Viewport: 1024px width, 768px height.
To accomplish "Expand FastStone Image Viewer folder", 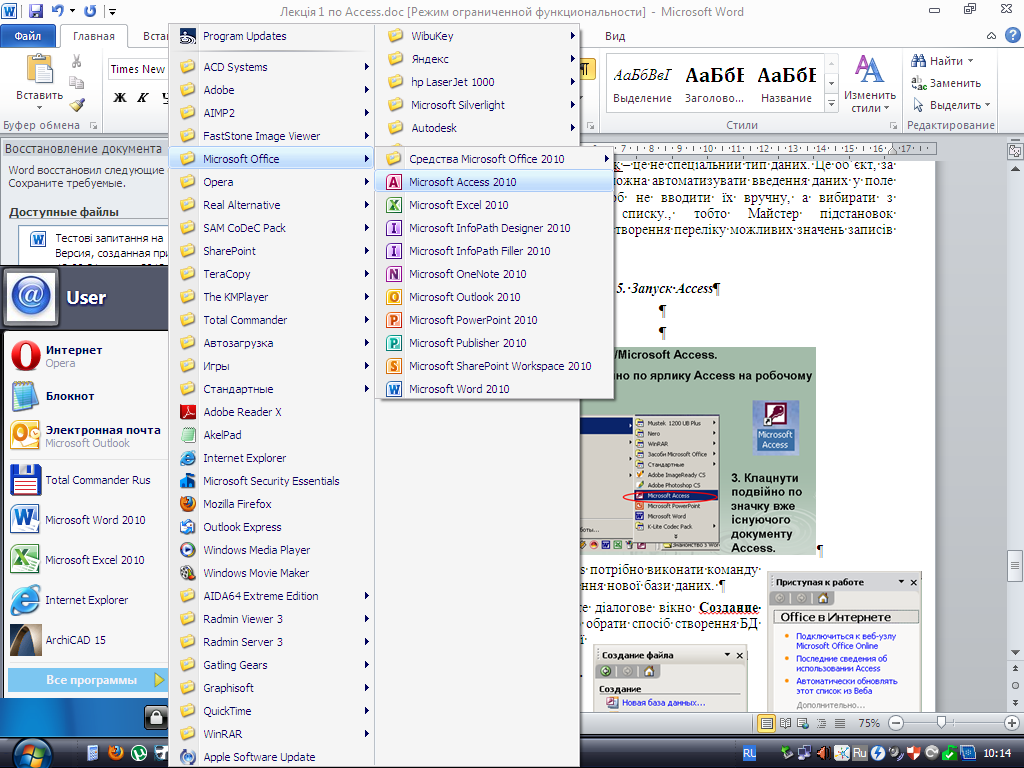I will click(x=271, y=136).
